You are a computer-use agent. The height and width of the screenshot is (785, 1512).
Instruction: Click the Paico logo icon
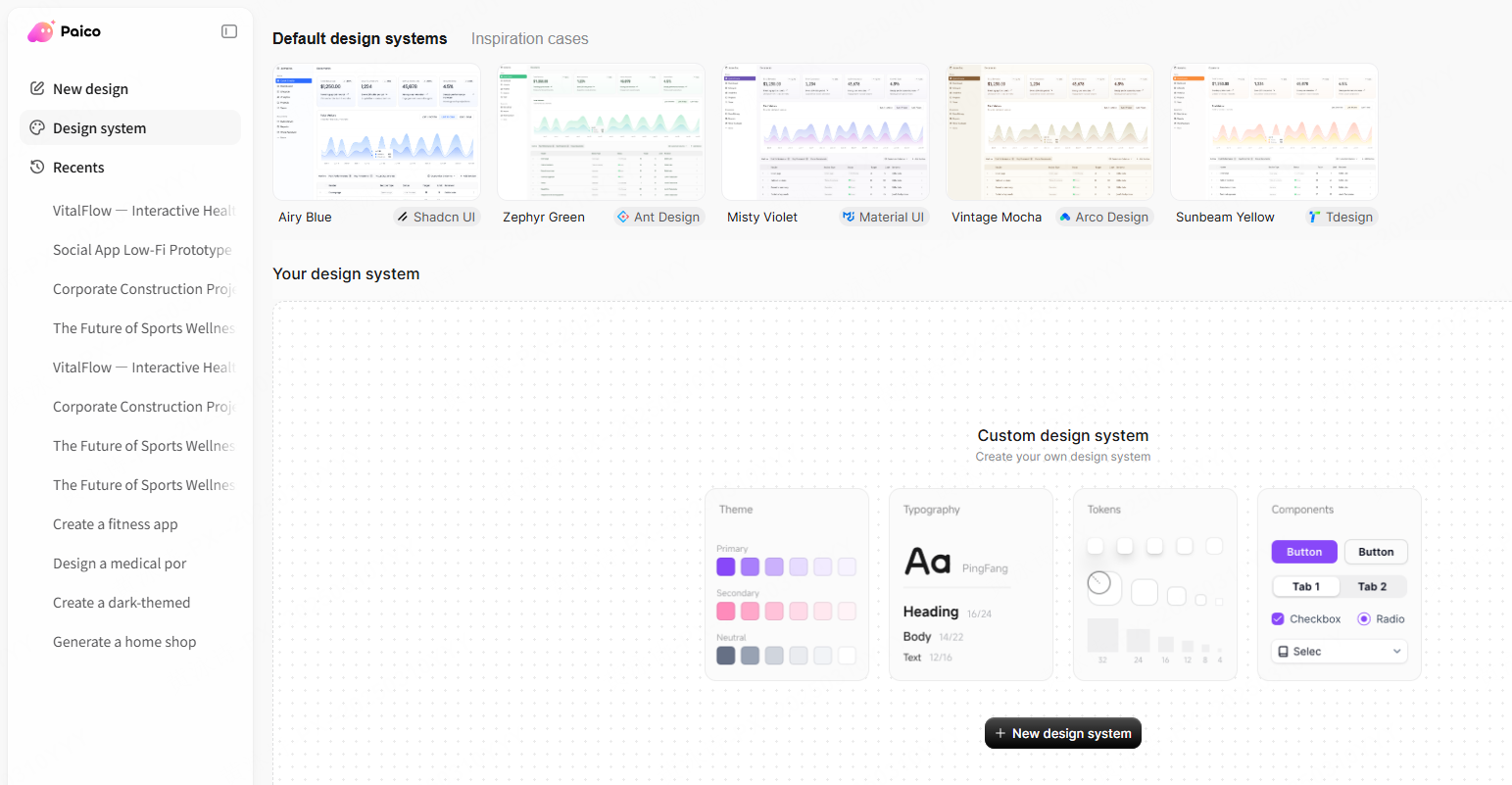point(40,31)
